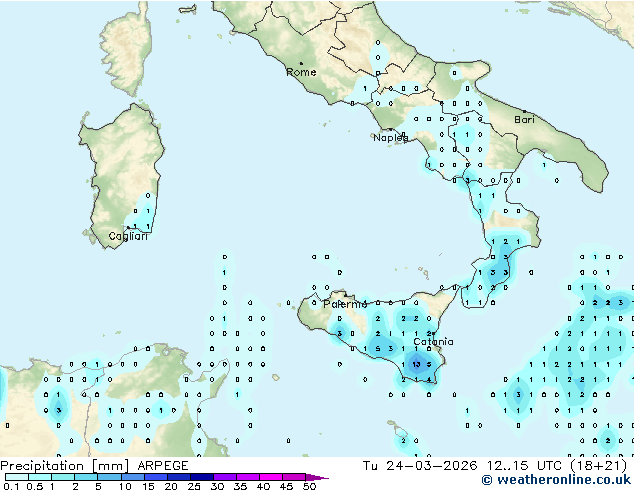This screenshot has width=634, height=490.
Task: Select the Bari city label
Action: (x=524, y=120)
